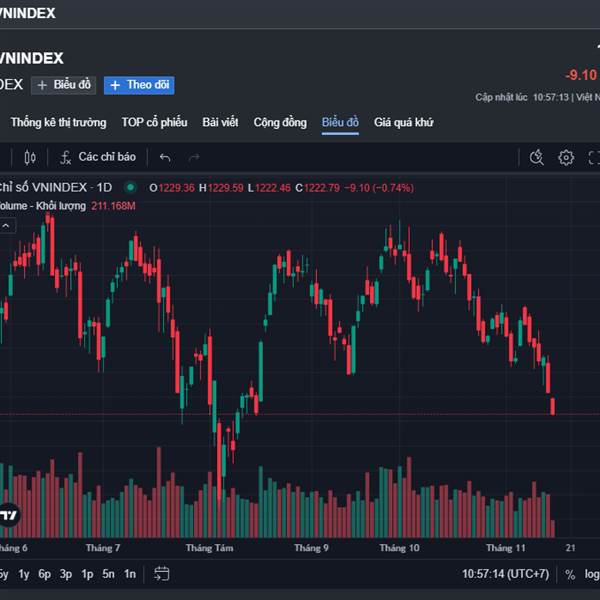This screenshot has width=600, height=600.
Task: Click the Tháng 11 time axis label
Action: [506, 548]
